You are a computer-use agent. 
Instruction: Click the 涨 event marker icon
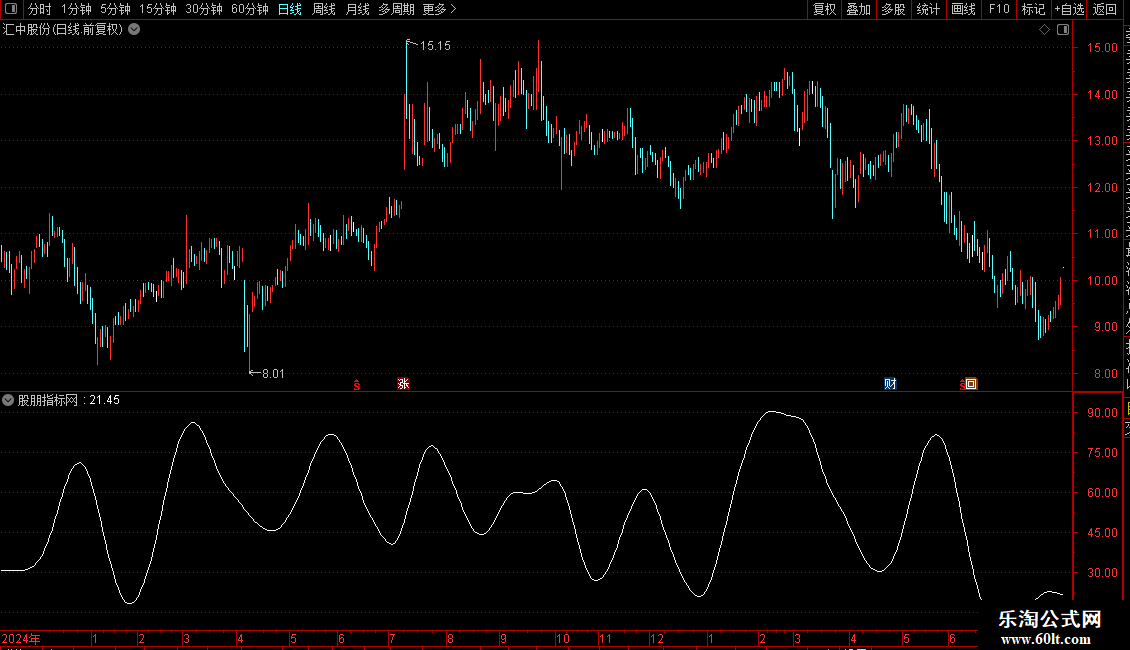point(404,384)
